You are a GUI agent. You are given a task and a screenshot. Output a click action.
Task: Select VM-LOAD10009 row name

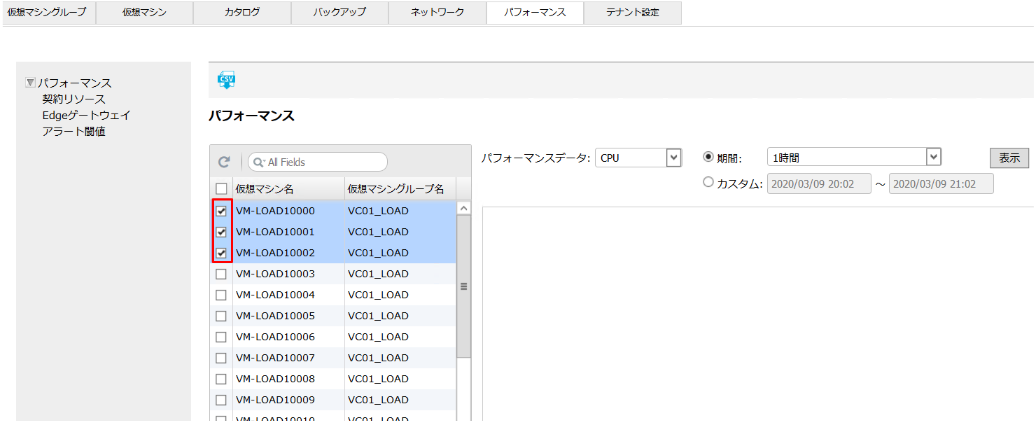coord(275,400)
